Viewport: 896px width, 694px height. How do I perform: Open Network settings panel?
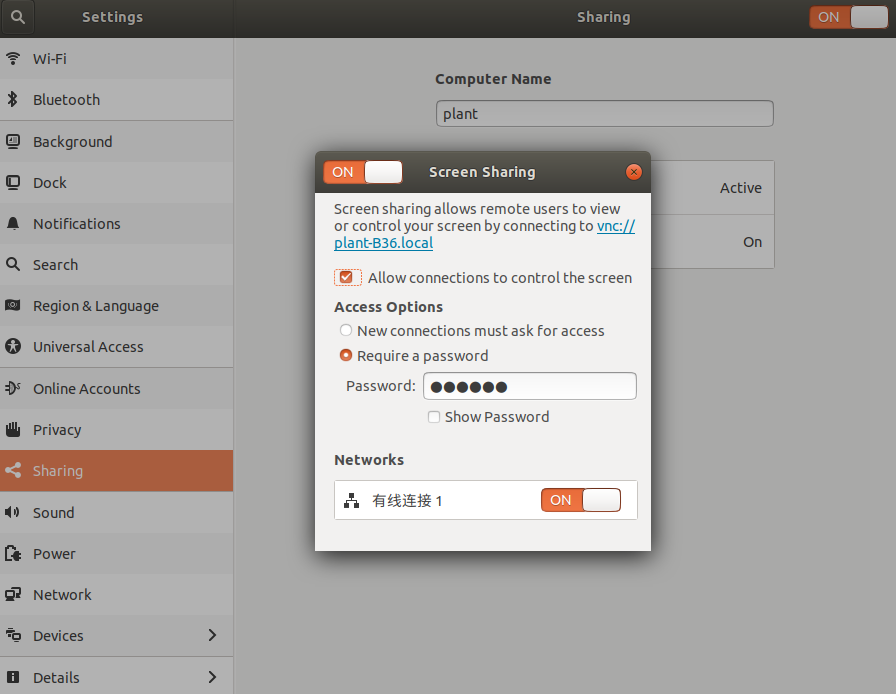click(117, 595)
